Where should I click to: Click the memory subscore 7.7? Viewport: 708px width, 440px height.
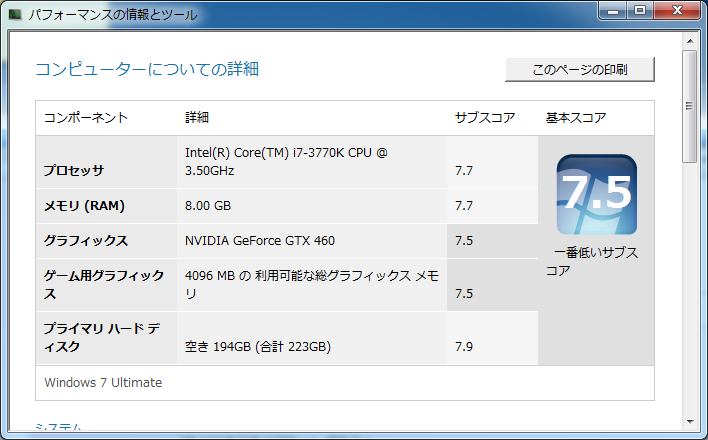(x=464, y=206)
